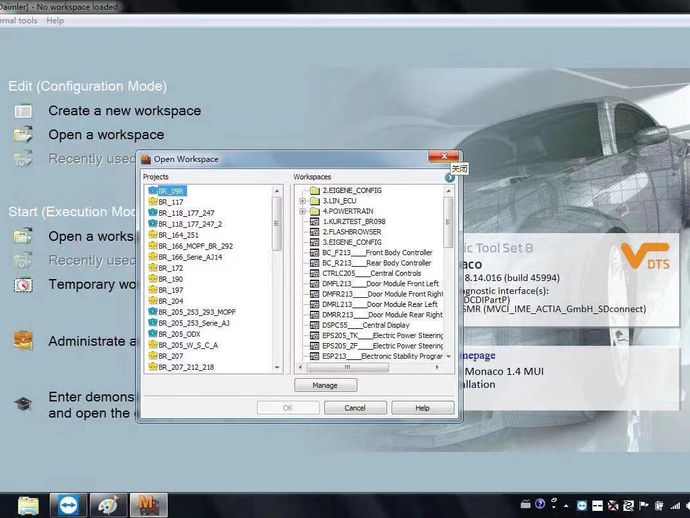
Task: Click Workspaces list scroll up arrow
Action: pyautogui.click(x=448, y=191)
